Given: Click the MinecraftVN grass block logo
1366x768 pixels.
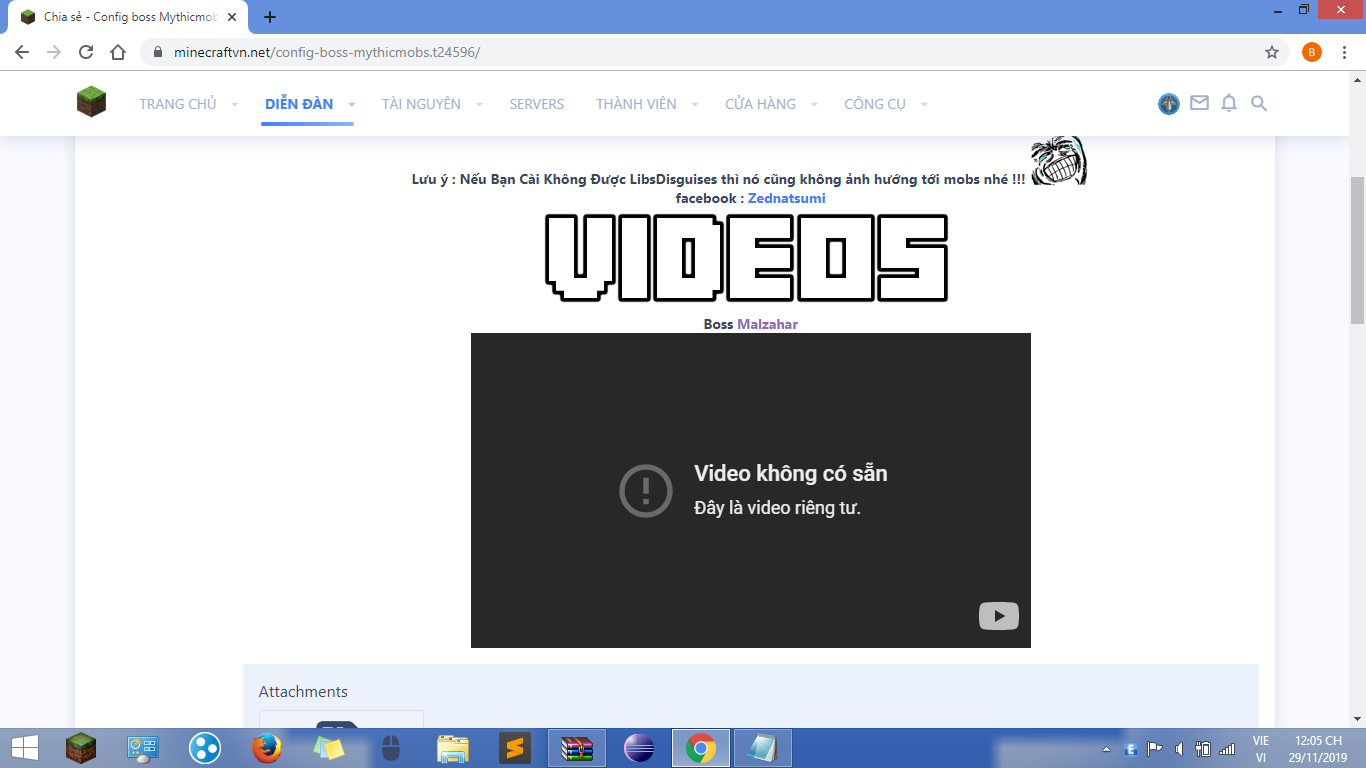Looking at the screenshot, I should tap(91, 101).
